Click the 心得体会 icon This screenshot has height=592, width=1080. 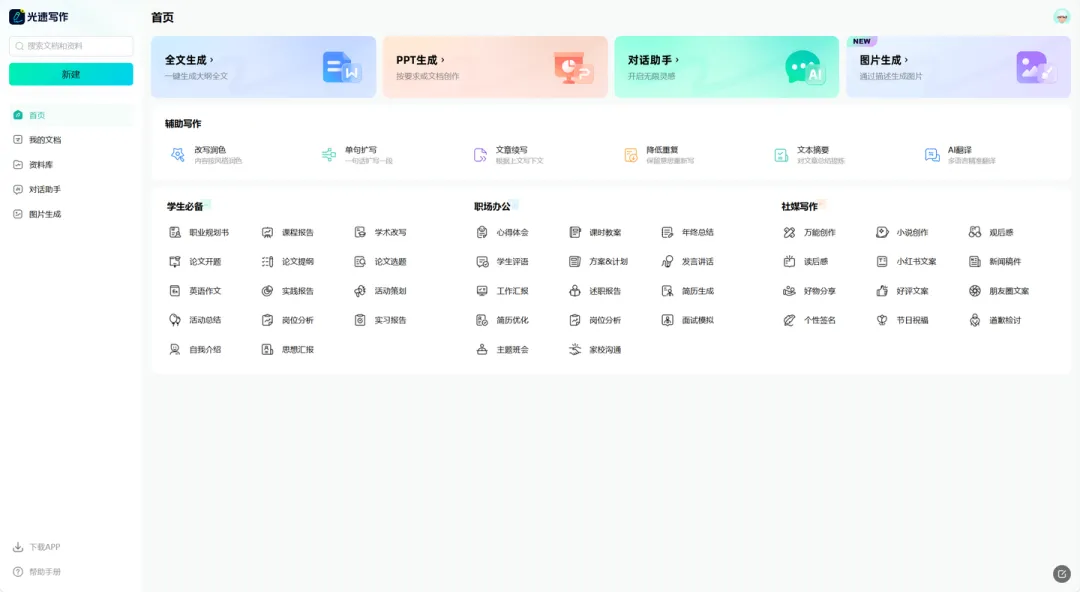tap(482, 233)
